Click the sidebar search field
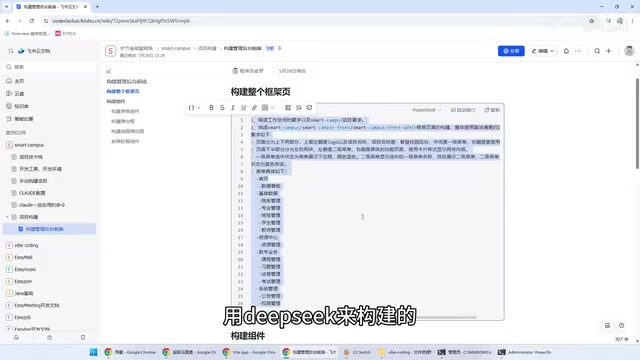 coord(49,67)
